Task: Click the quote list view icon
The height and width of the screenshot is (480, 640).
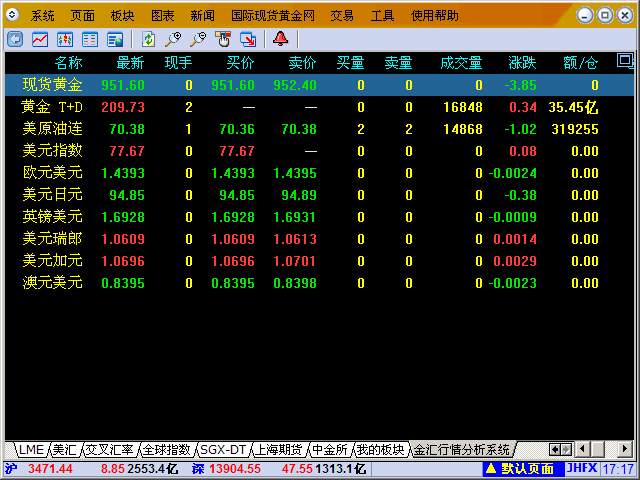Action: click(x=90, y=39)
